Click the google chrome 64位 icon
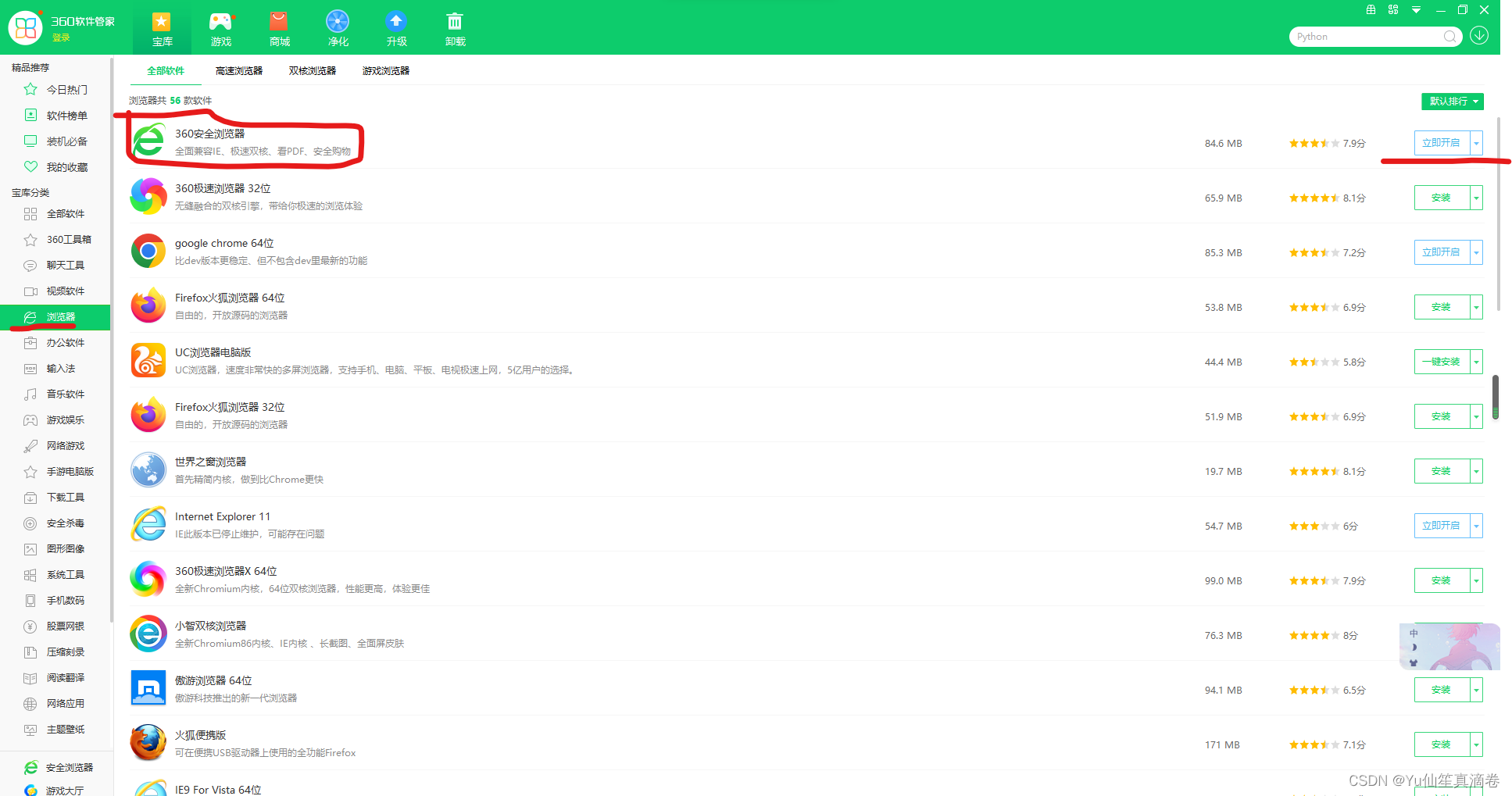Screen dimensions: 1512x796 click(x=148, y=251)
